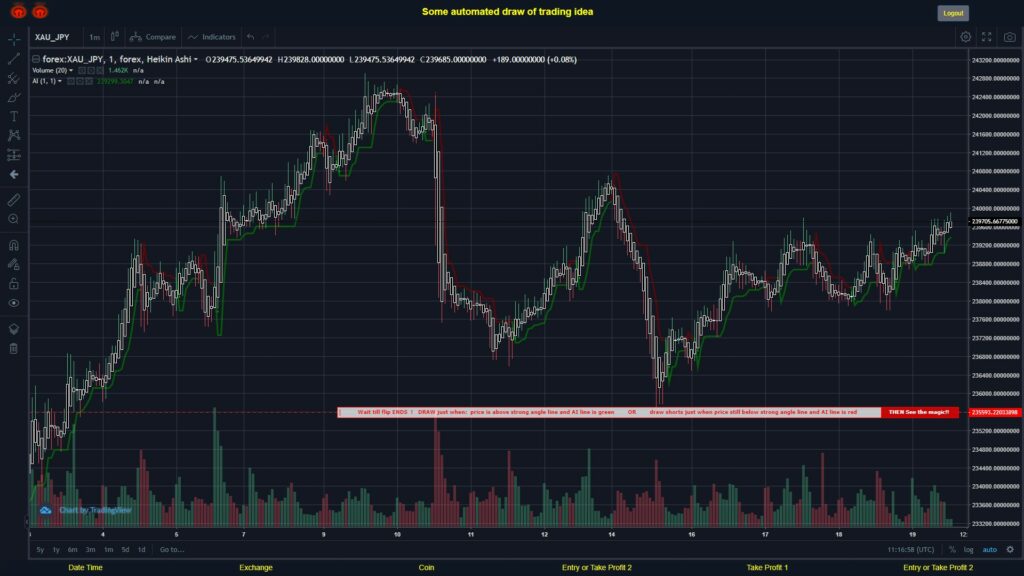Click the Go to... button

[x=172, y=550]
